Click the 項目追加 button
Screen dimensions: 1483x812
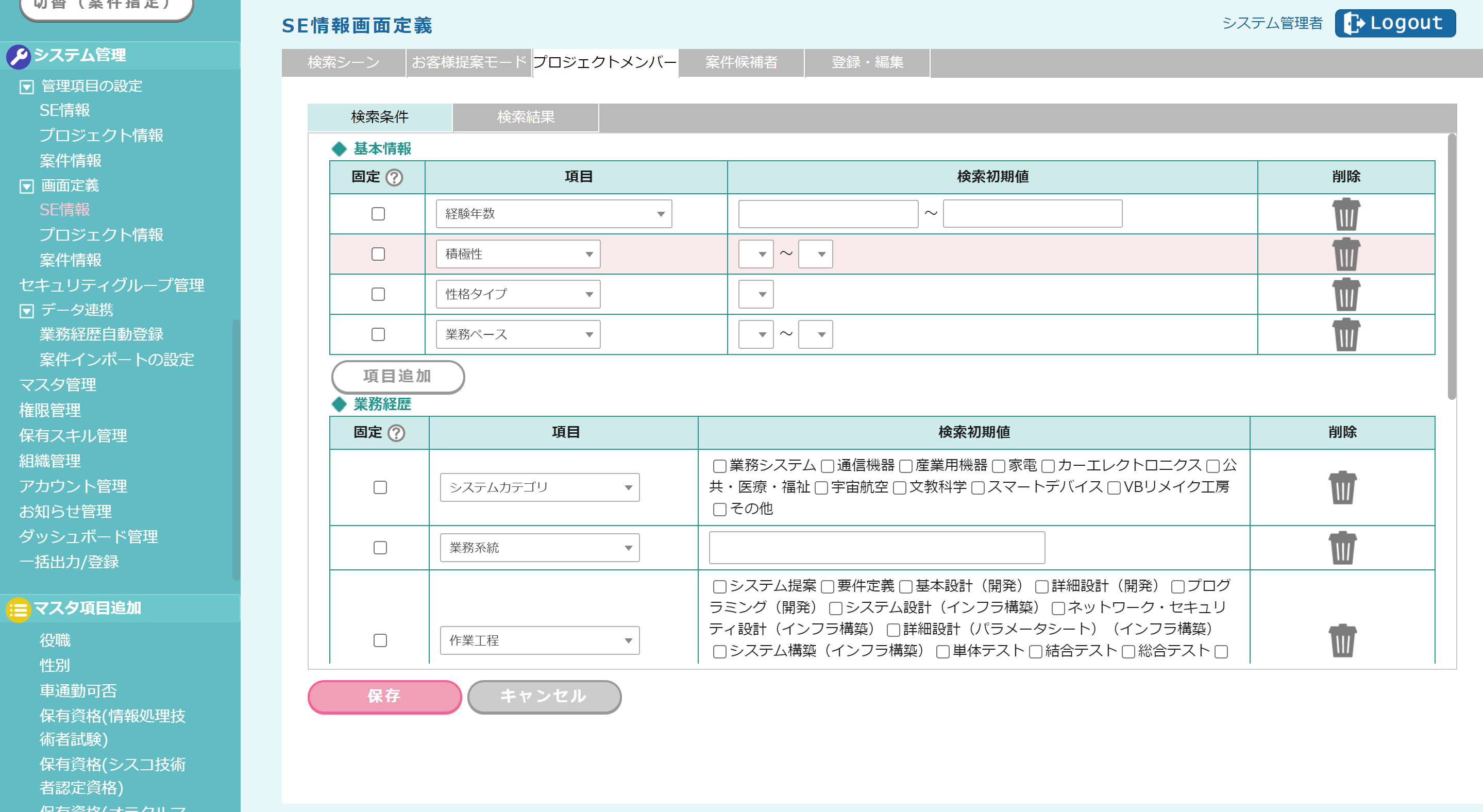397,376
